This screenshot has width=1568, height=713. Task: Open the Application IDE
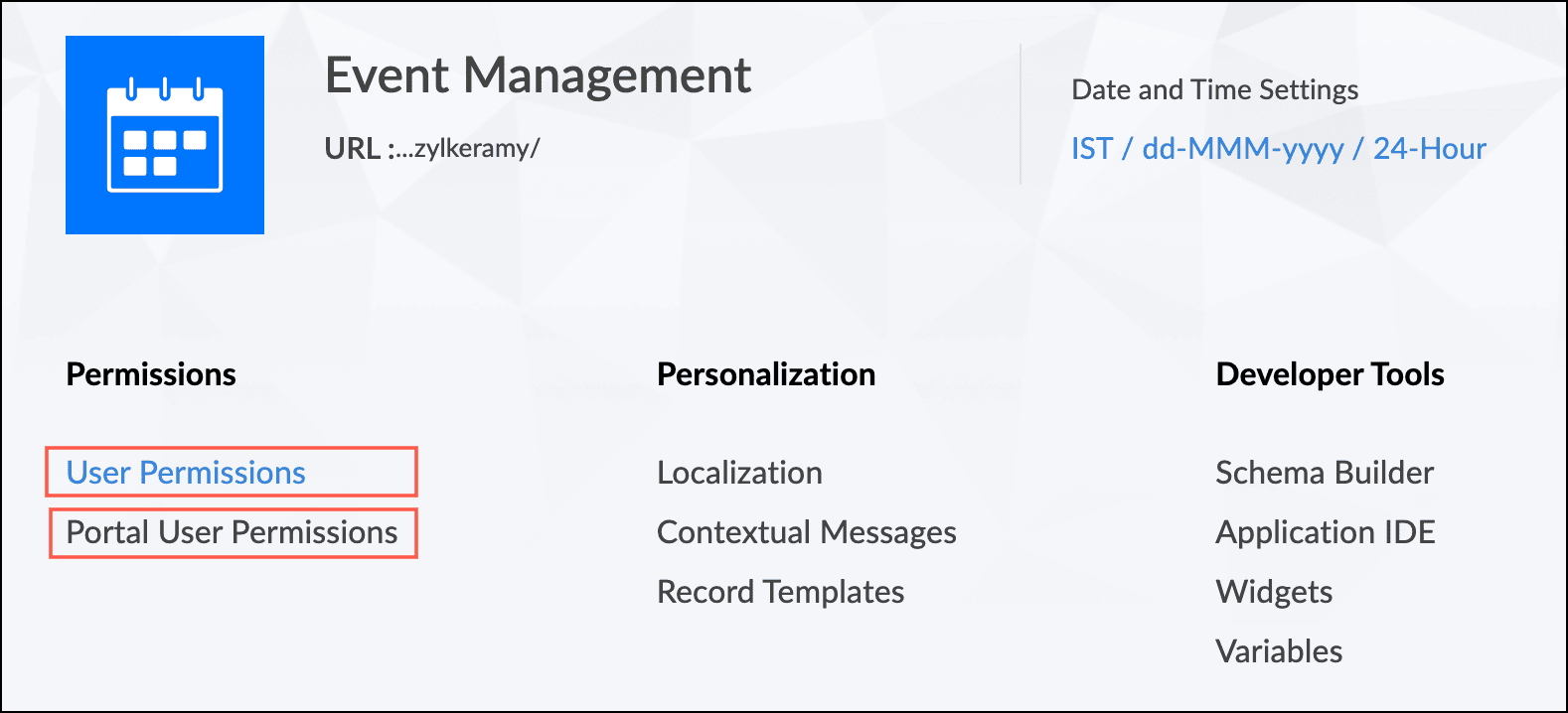pos(1325,532)
